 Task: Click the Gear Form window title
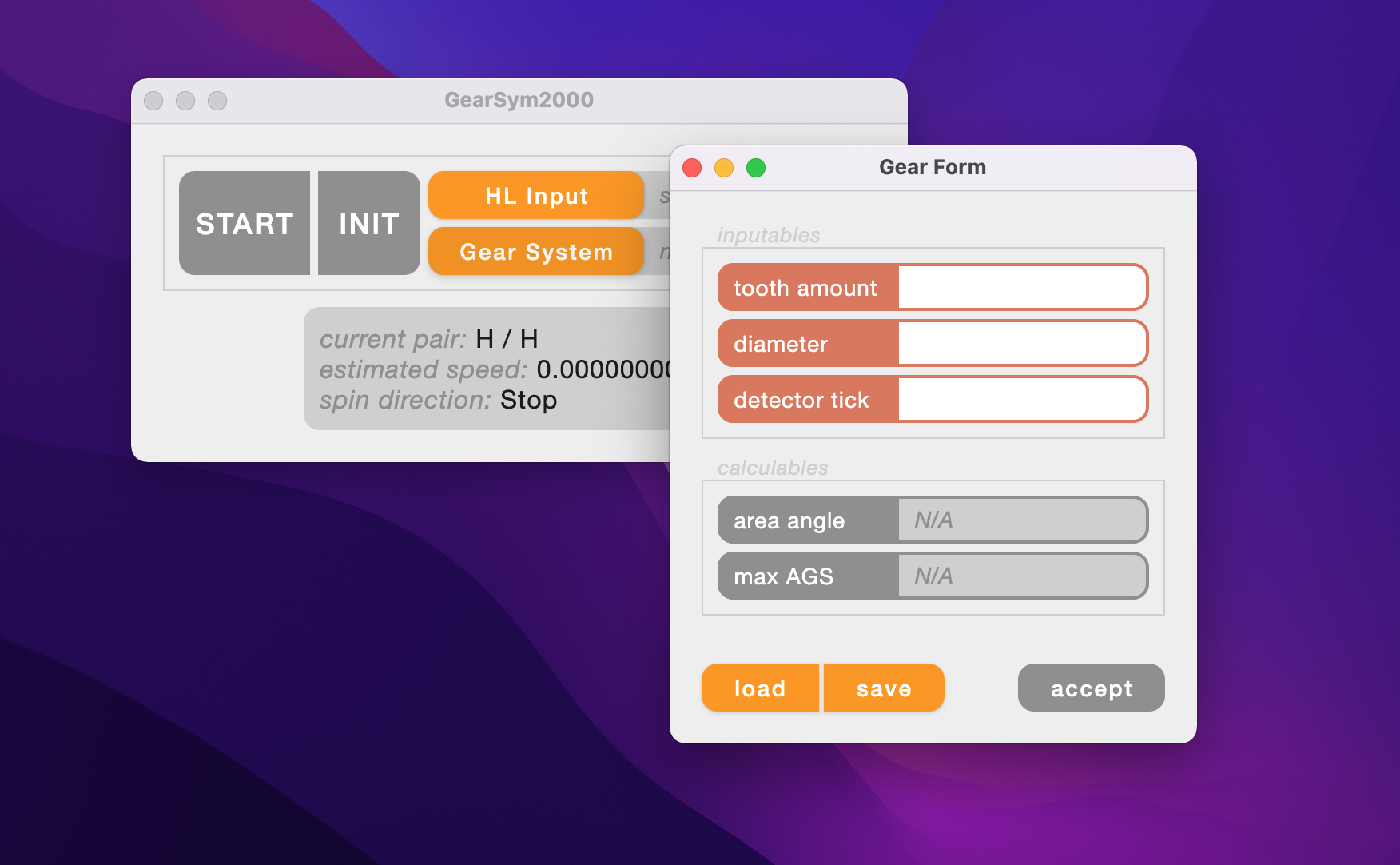click(933, 167)
